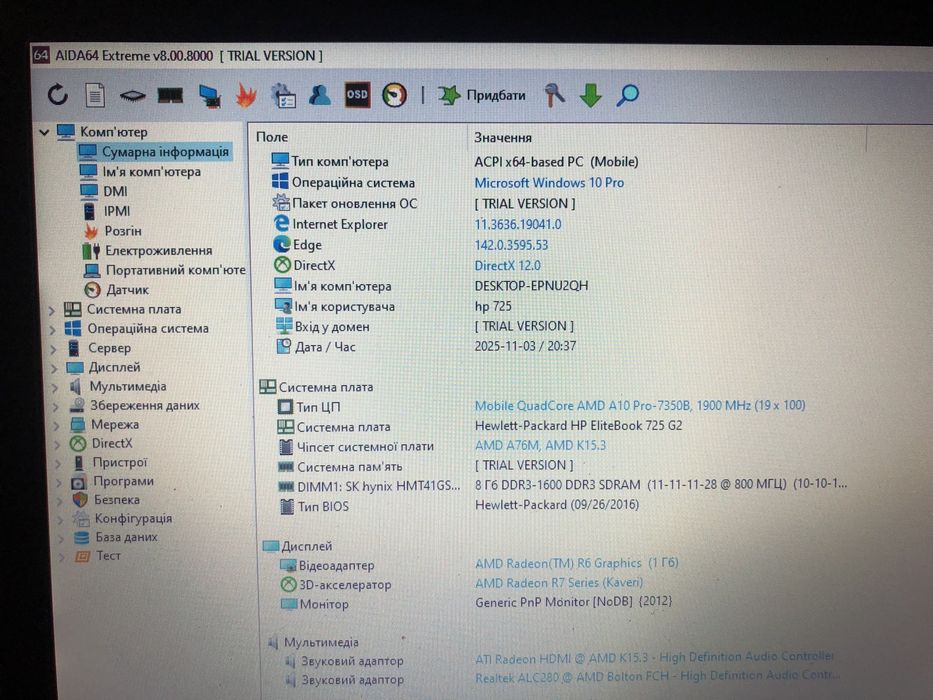The image size is (933, 700).
Task: Open the key tool toolbar icon
Action: tap(555, 95)
